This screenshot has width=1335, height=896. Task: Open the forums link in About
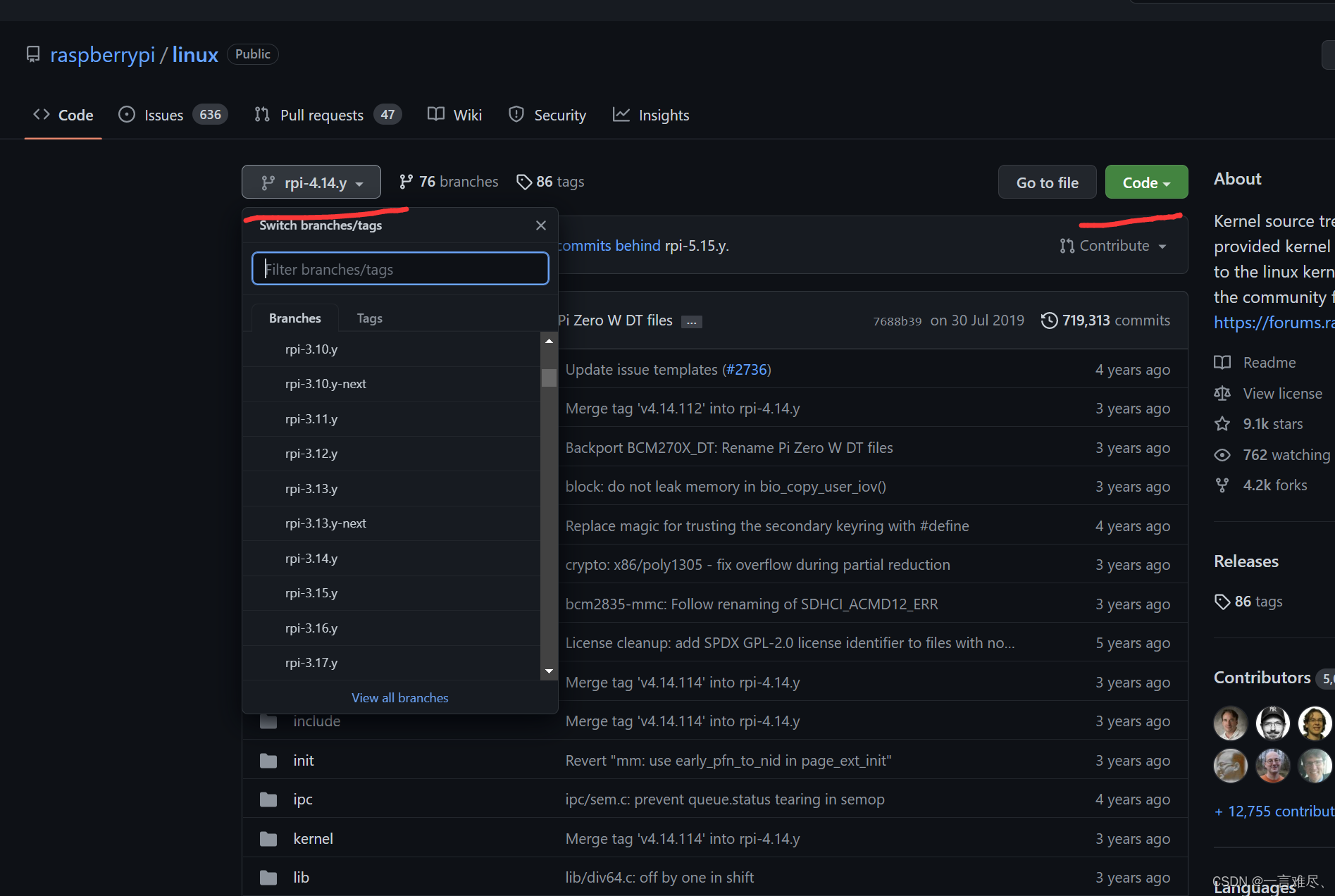coord(1274,323)
